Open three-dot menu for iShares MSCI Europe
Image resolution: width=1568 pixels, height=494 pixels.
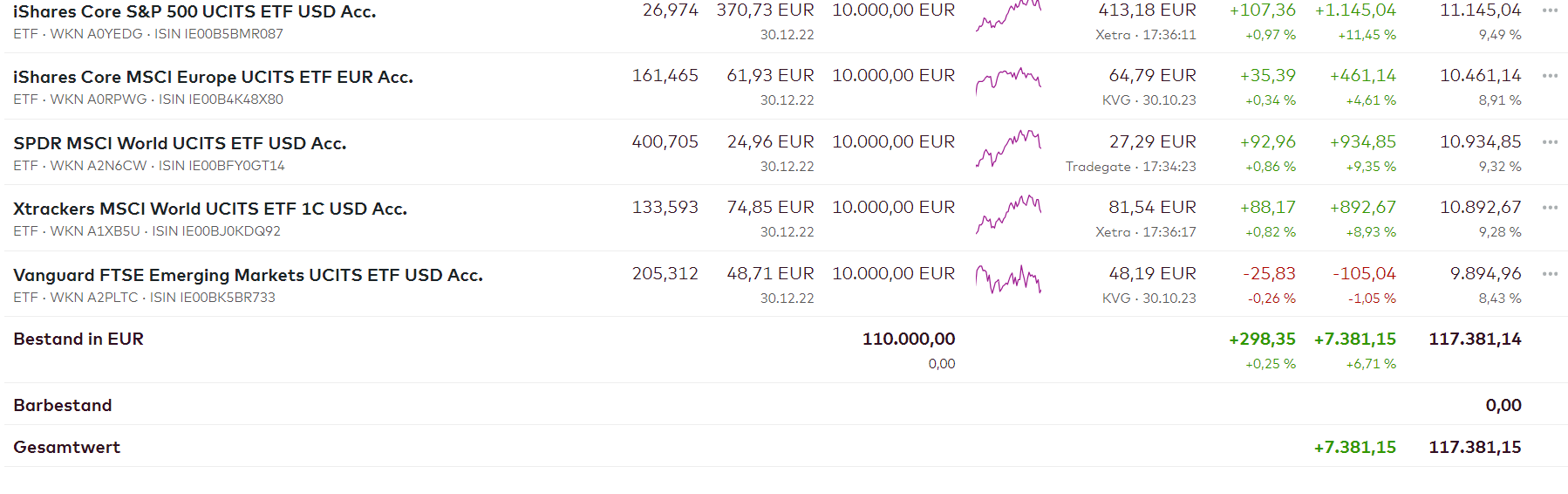tap(1549, 76)
